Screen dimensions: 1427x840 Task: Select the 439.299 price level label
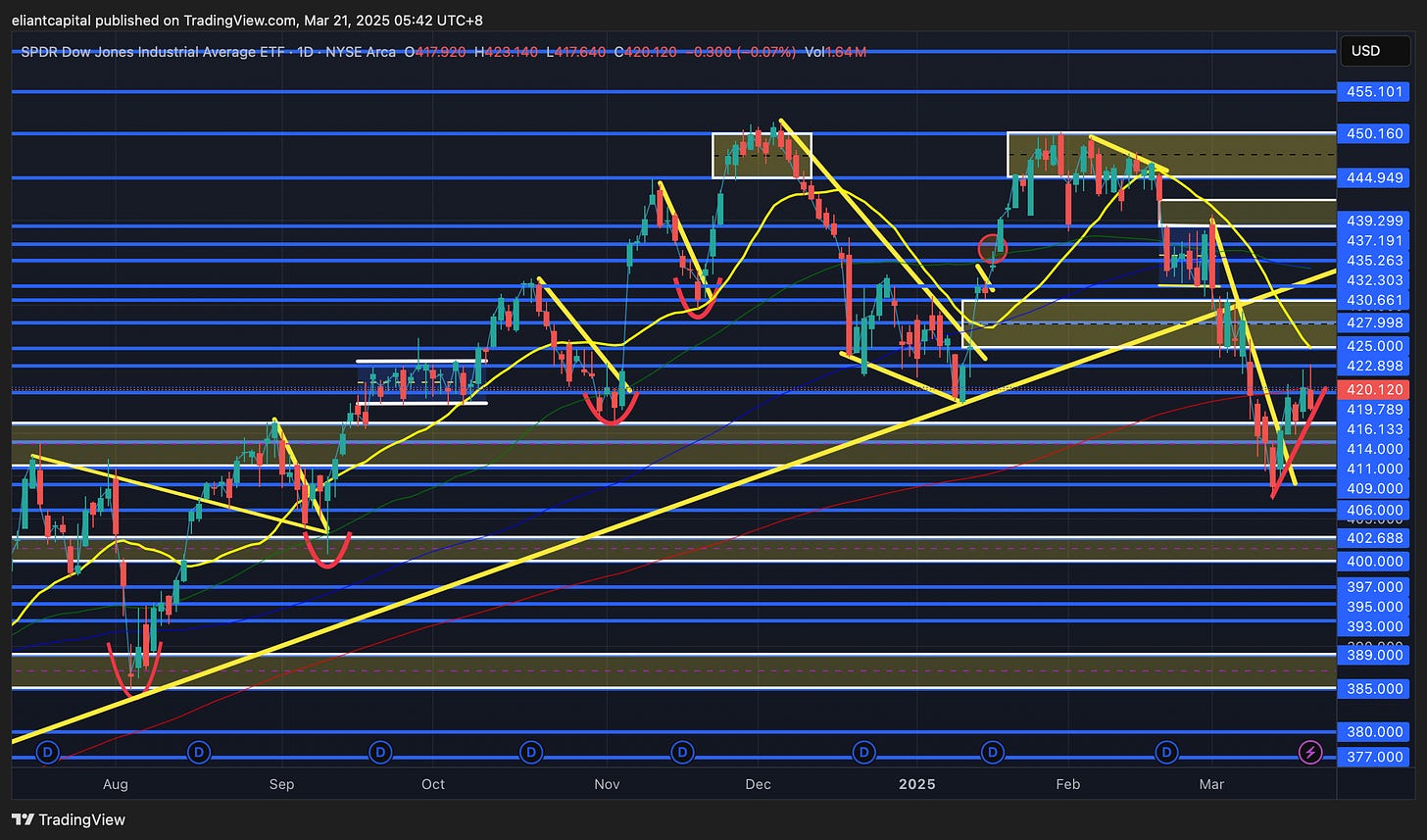(1376, 222)
